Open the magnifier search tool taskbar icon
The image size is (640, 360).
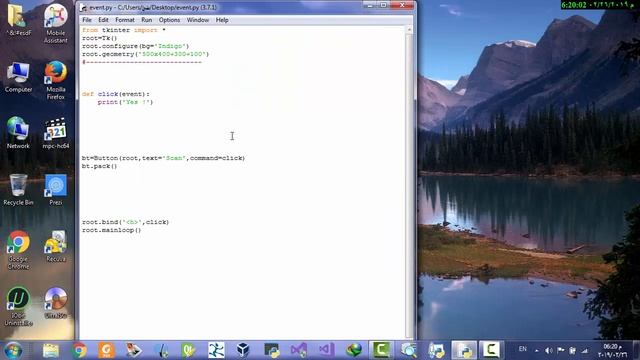tap(409, 350)
